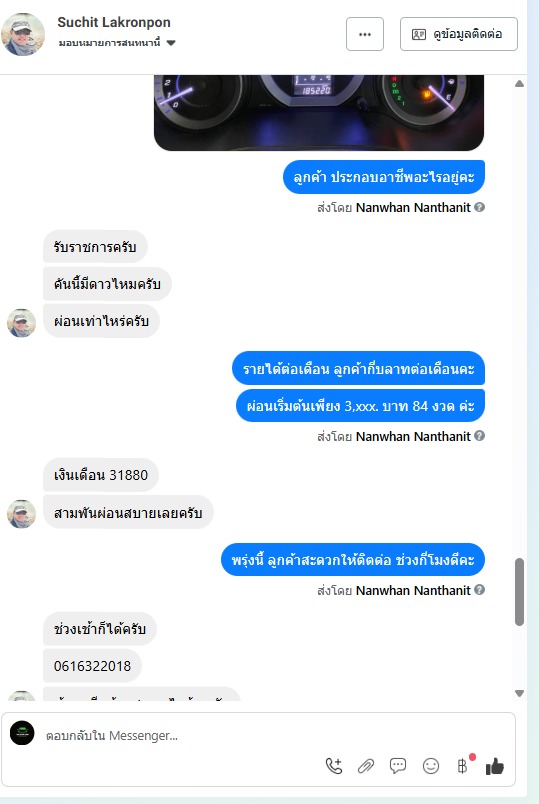Click the view contact info button
The height and width of the screenshot is (804, 539).
[458, 34]
